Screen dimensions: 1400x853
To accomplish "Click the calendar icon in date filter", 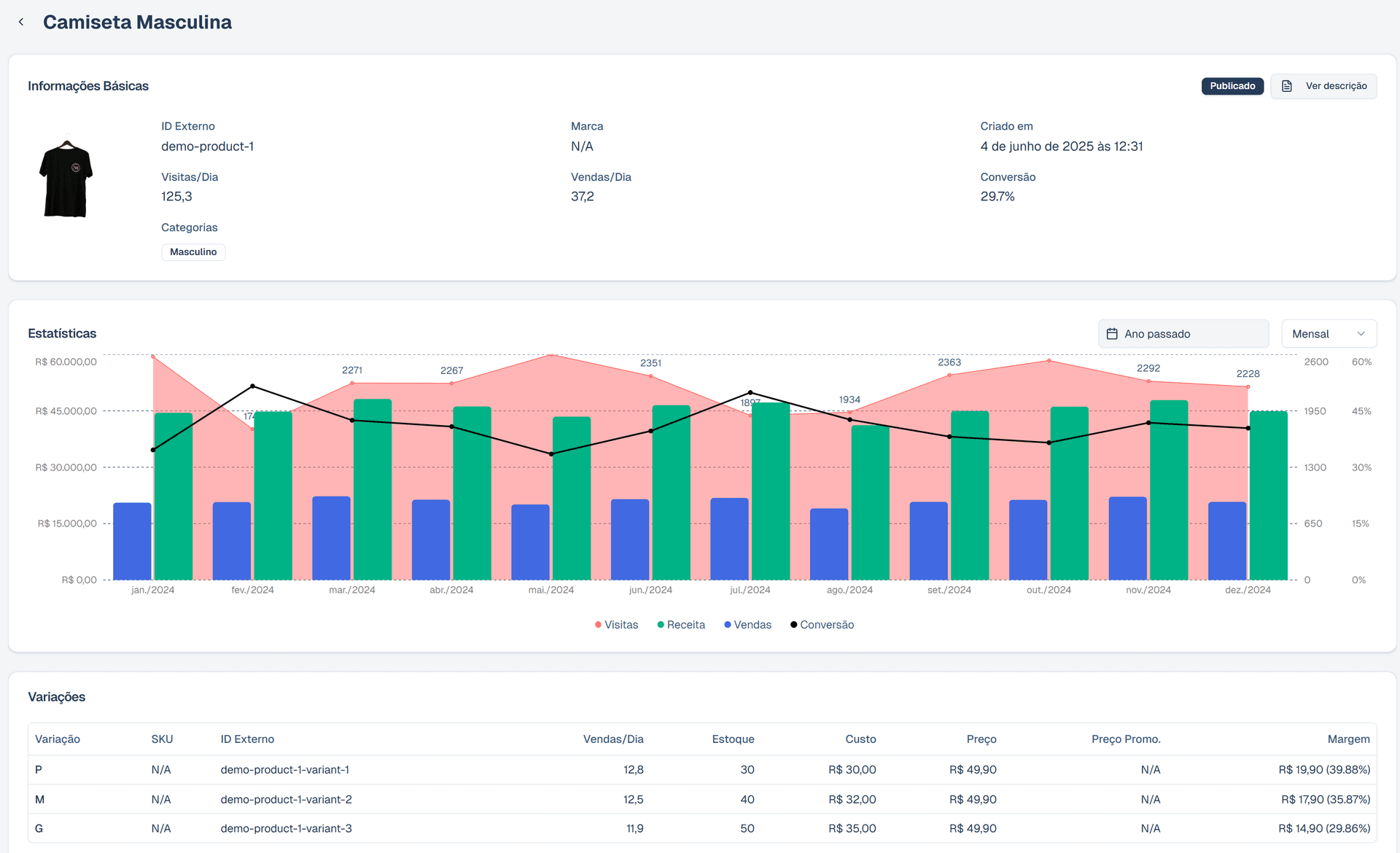I will (x=1112, y=334).
